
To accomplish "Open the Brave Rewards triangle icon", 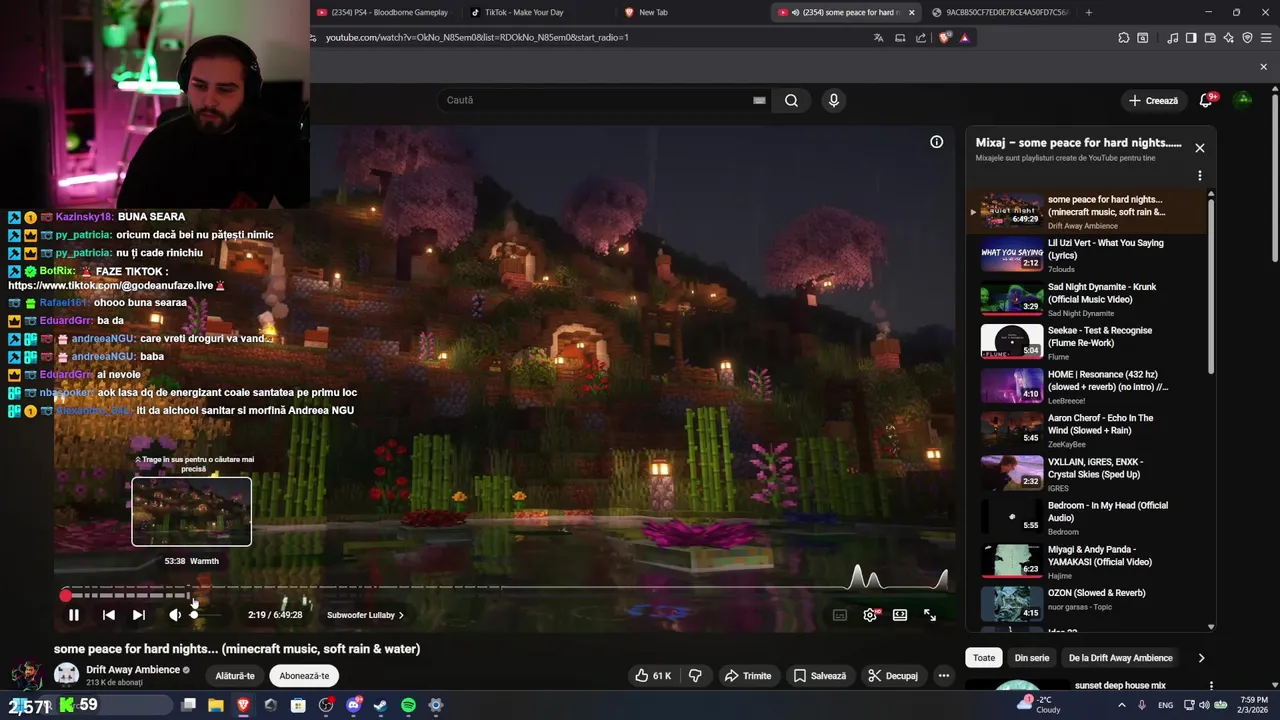I will point(964,38).
